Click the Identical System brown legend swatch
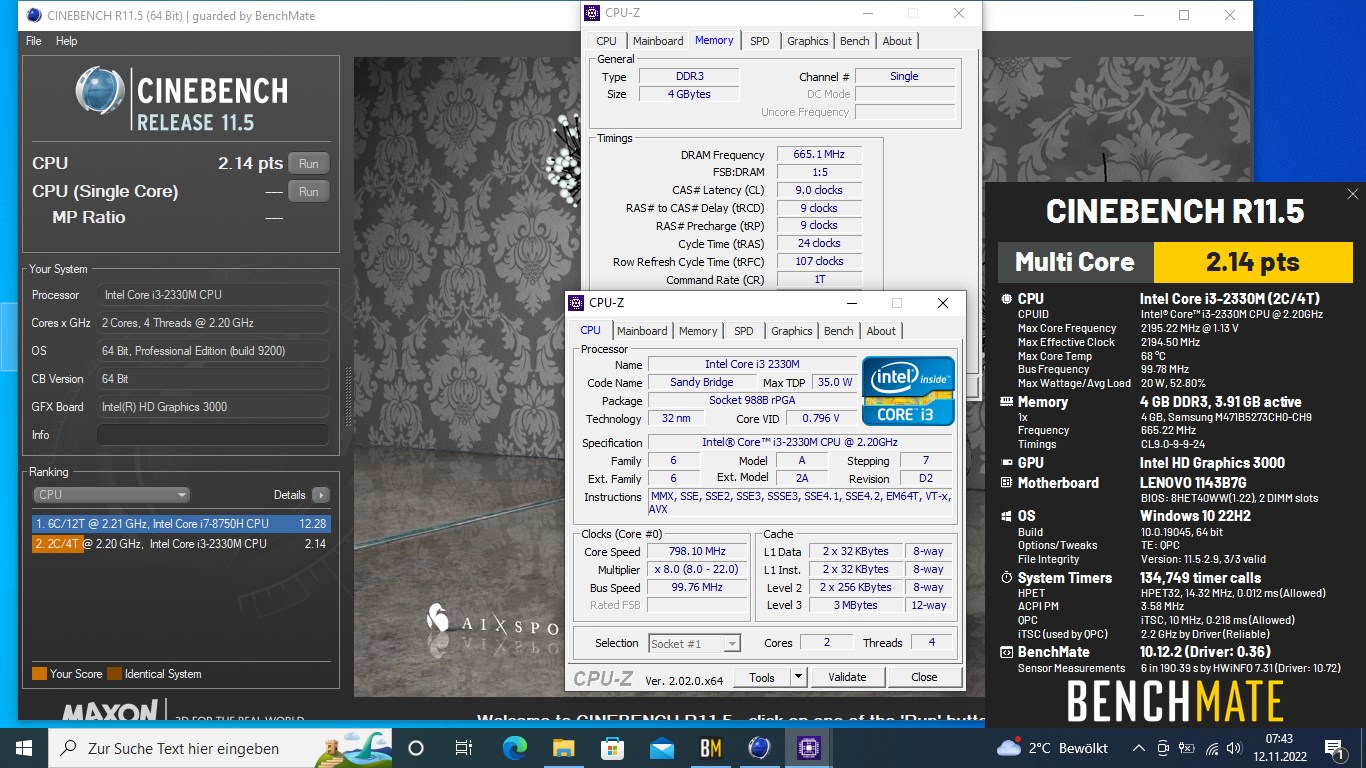The height and width of the screenshot is (768, 1366). [x=114, y=674]
